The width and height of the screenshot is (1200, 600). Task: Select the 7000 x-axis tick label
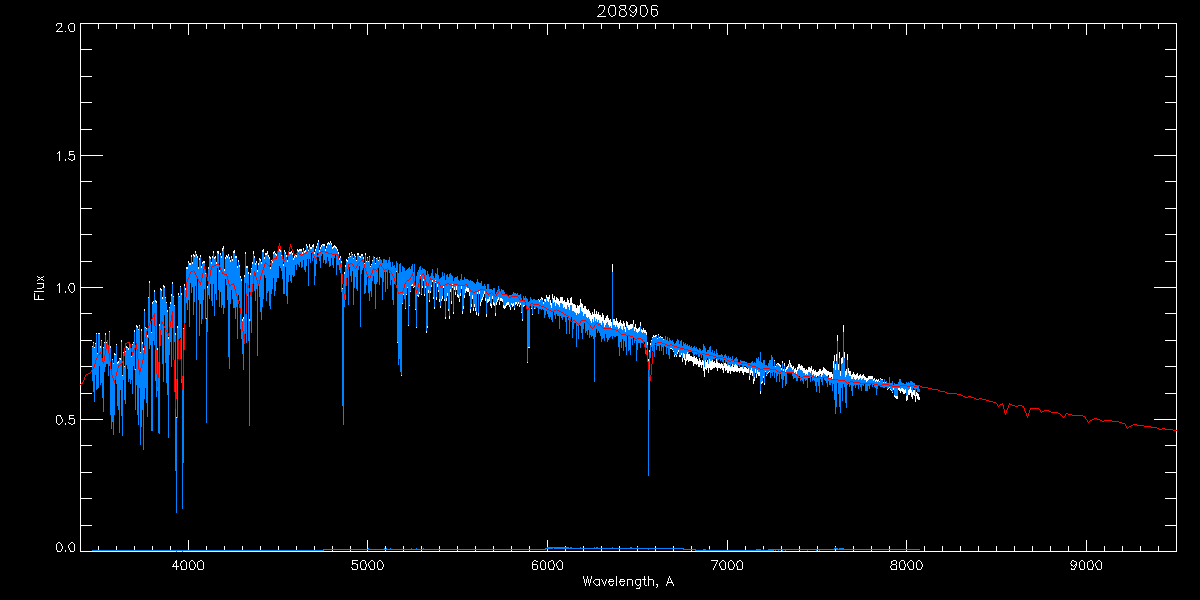pos(726,565)
